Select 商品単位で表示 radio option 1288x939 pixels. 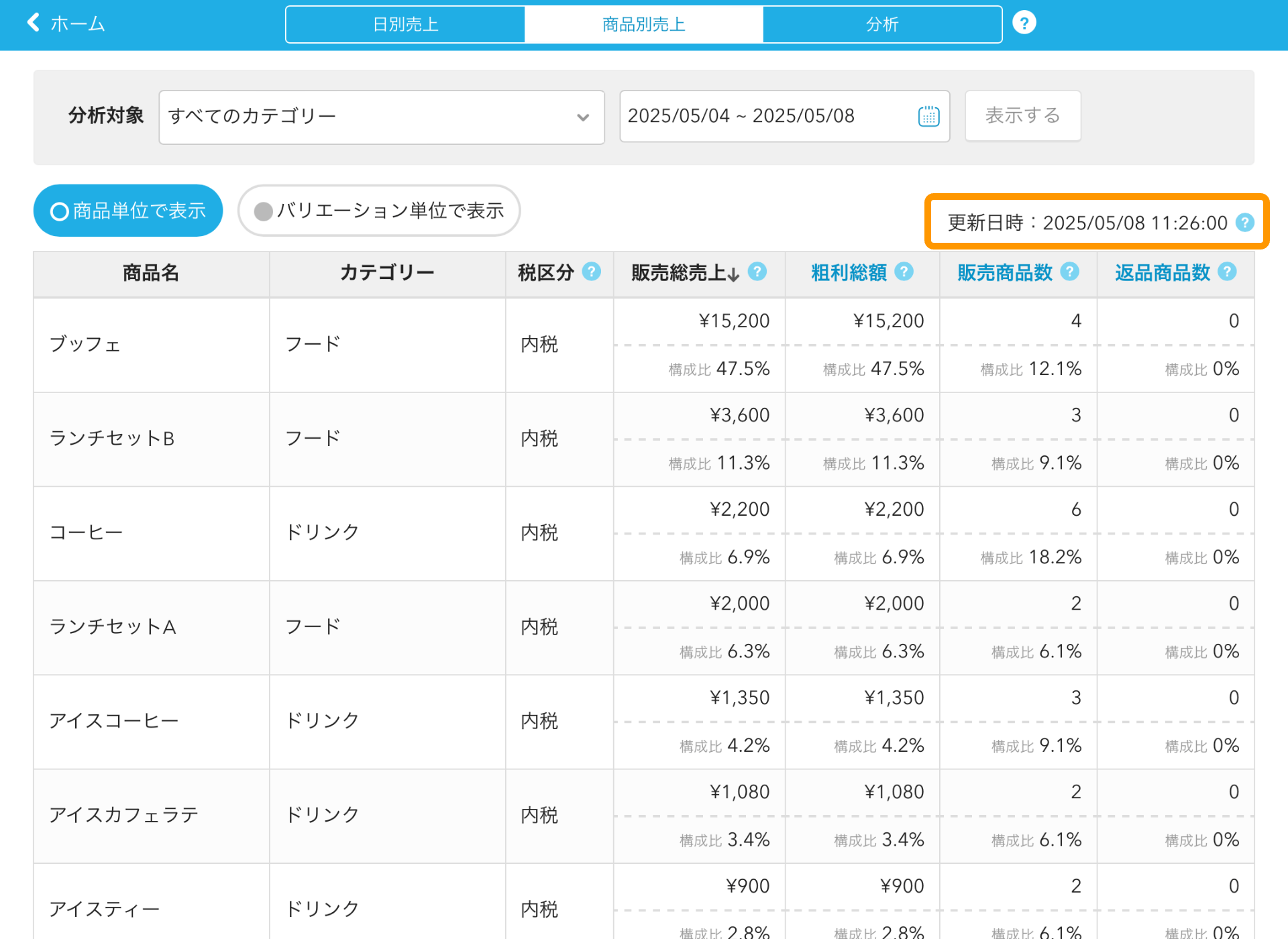point(128,211)
